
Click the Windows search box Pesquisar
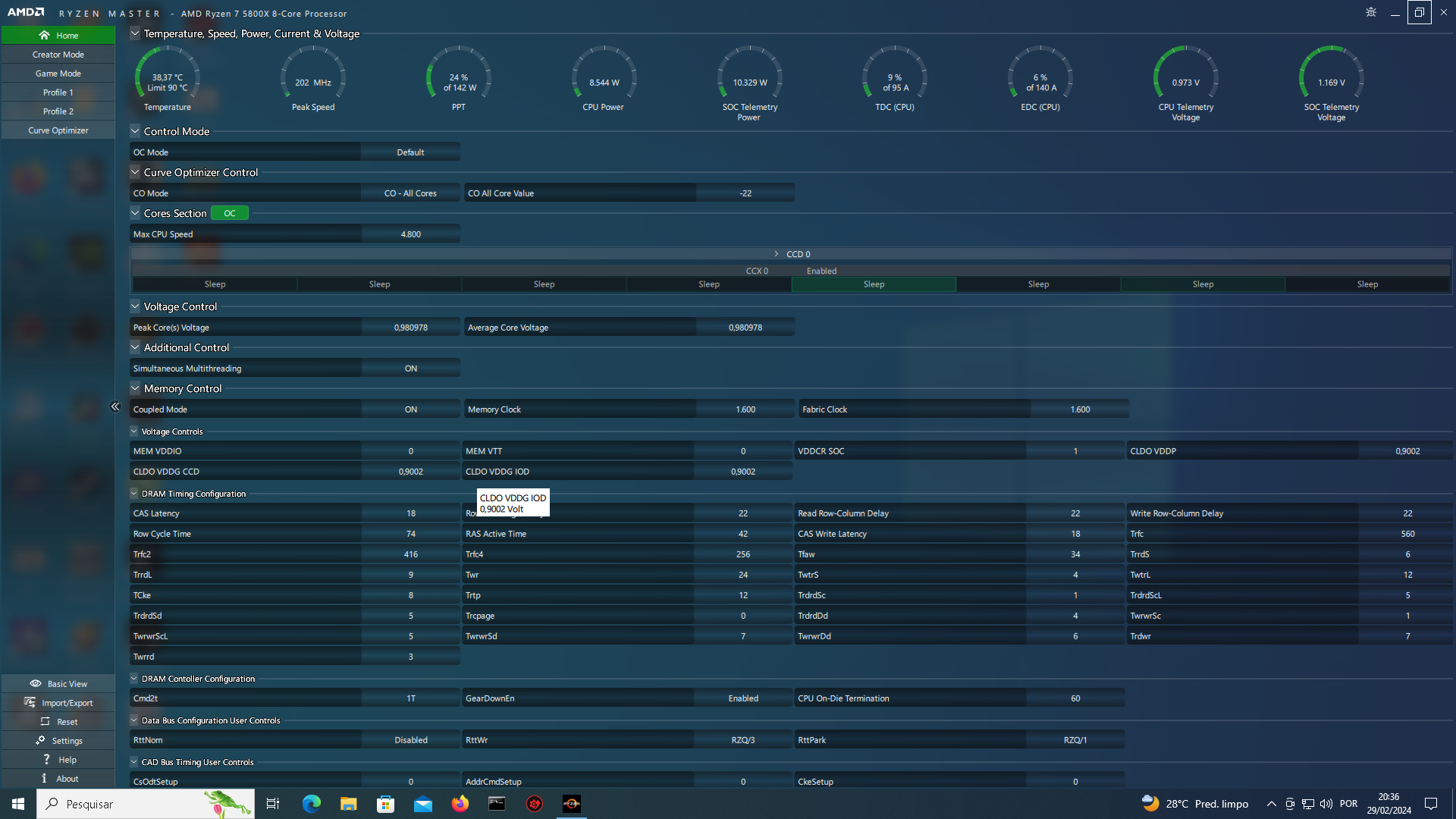(x=146, y=804)
